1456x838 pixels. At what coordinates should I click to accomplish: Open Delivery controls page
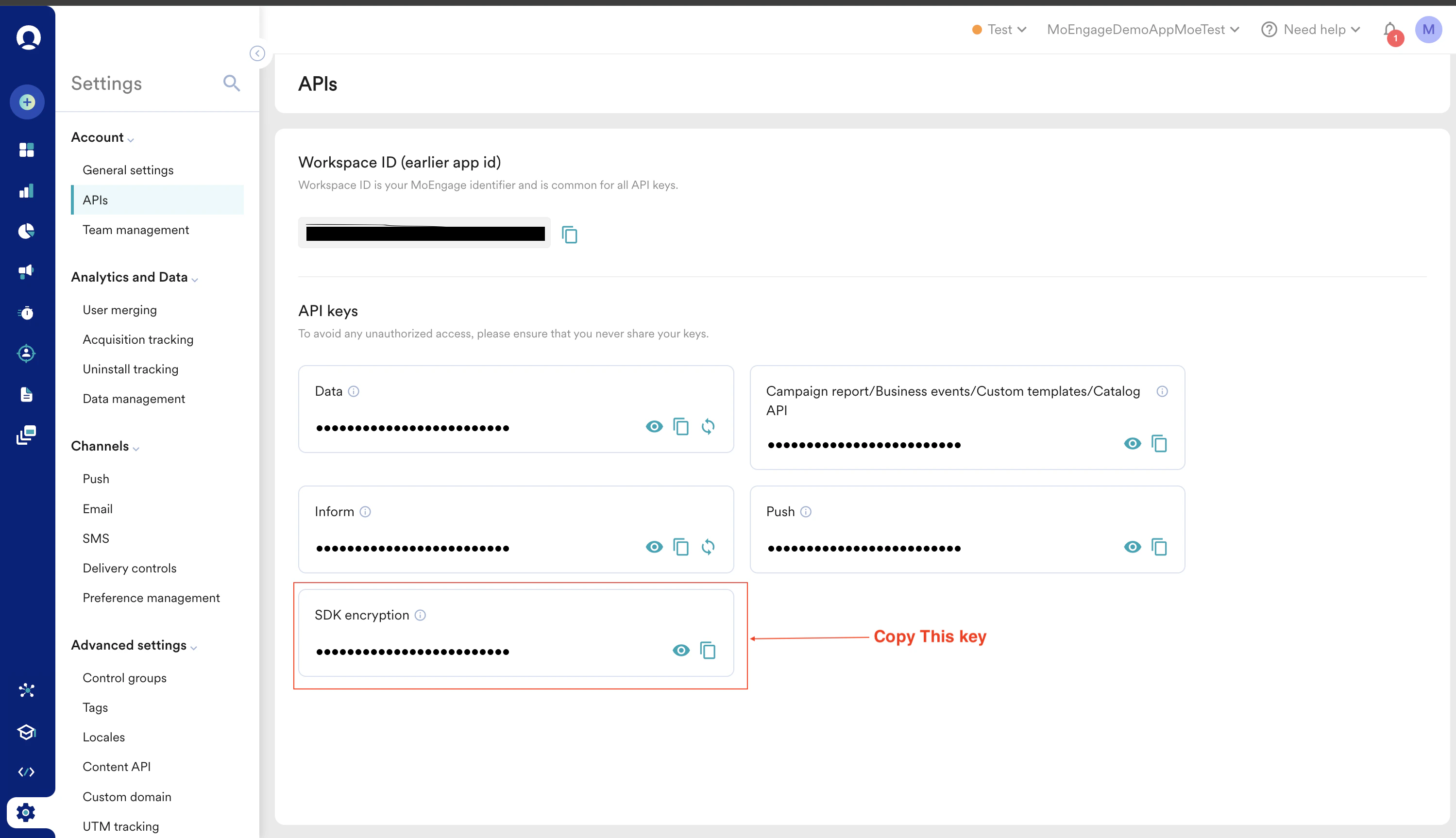pyautogui.click(x=130, y=568)
